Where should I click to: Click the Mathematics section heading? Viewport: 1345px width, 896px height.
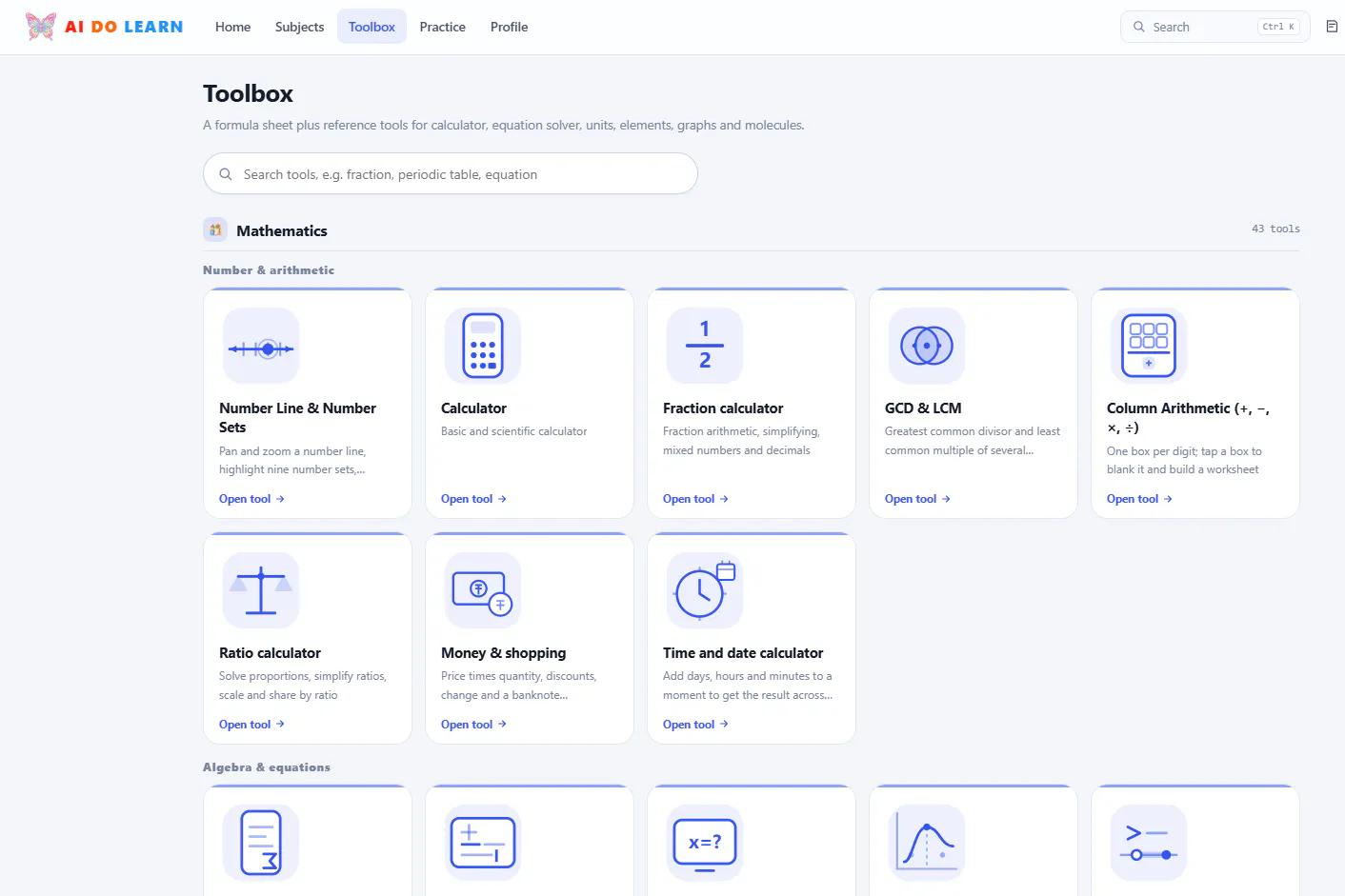click(282, 230)
